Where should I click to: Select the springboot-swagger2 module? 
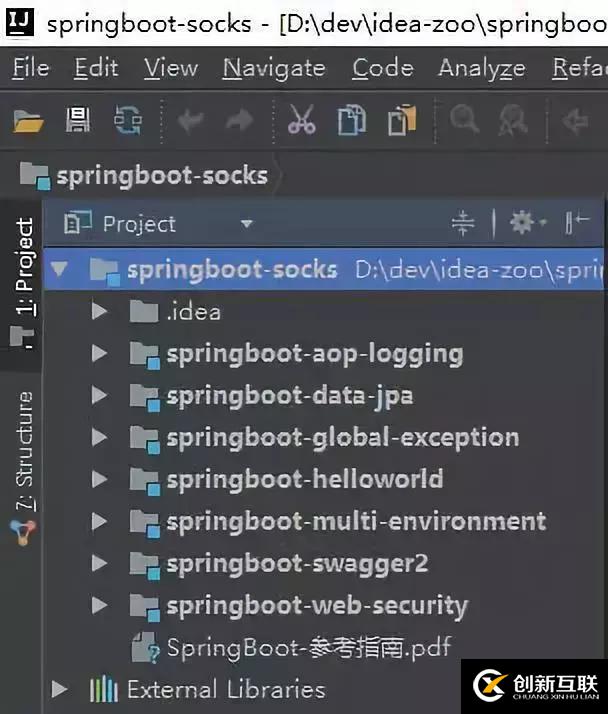[x=296, y=563]
